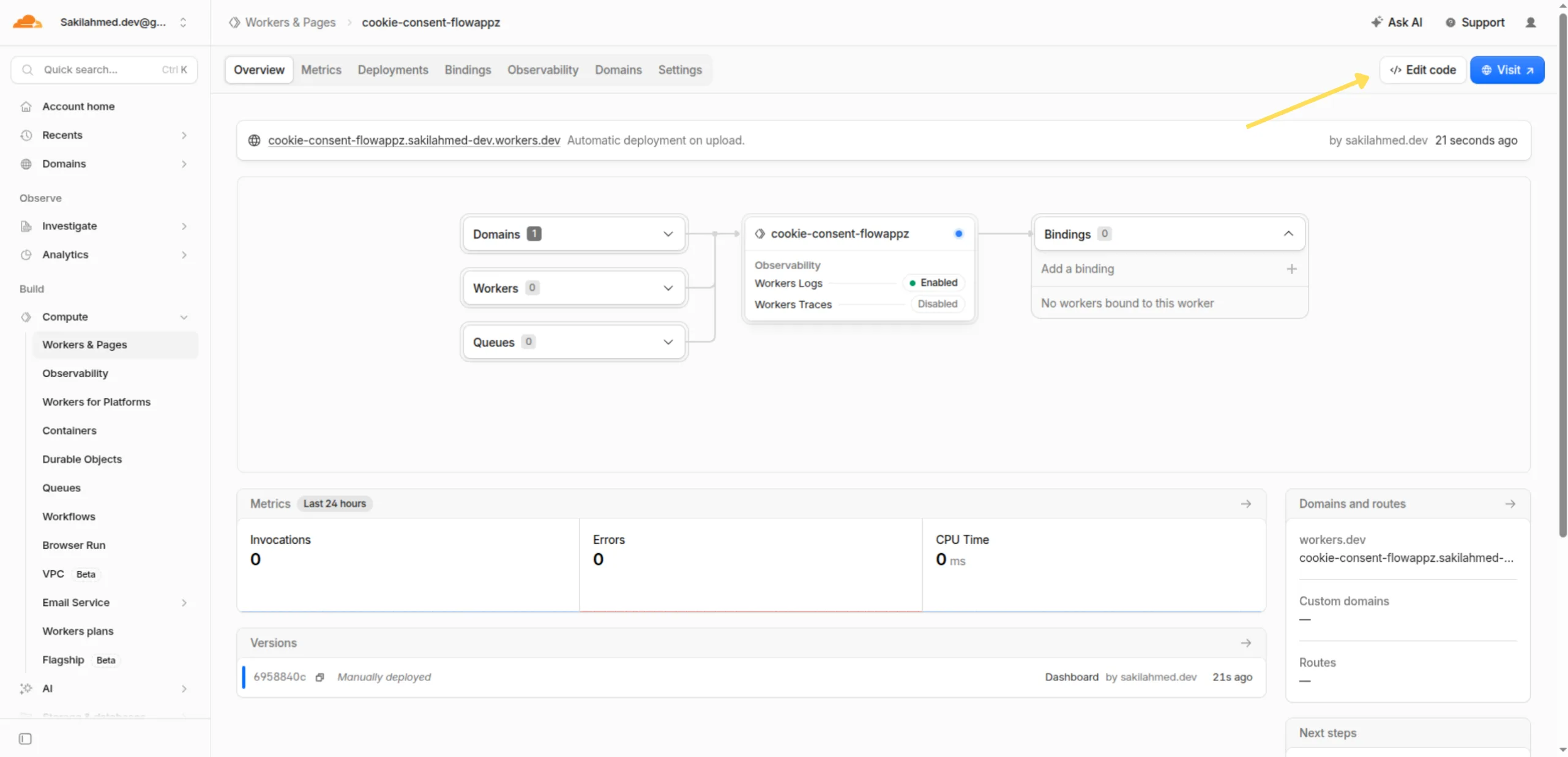Expand Email Service submenu chevron
The width and height of the screenshot is (1568, 757).
coord(184,603)
